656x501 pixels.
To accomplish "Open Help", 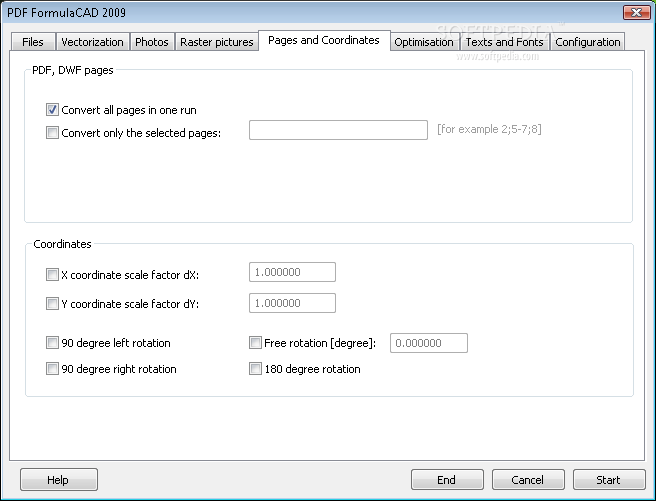I will point(59,480).
